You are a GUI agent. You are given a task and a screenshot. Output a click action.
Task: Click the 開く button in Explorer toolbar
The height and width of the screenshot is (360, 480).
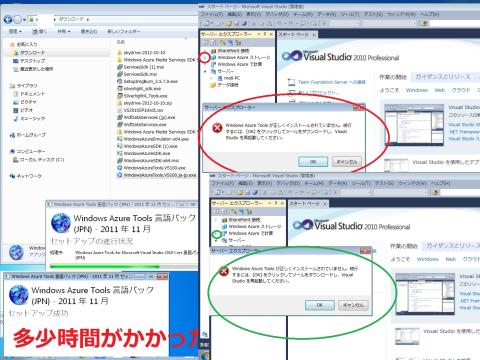click(x=40, y=31)
